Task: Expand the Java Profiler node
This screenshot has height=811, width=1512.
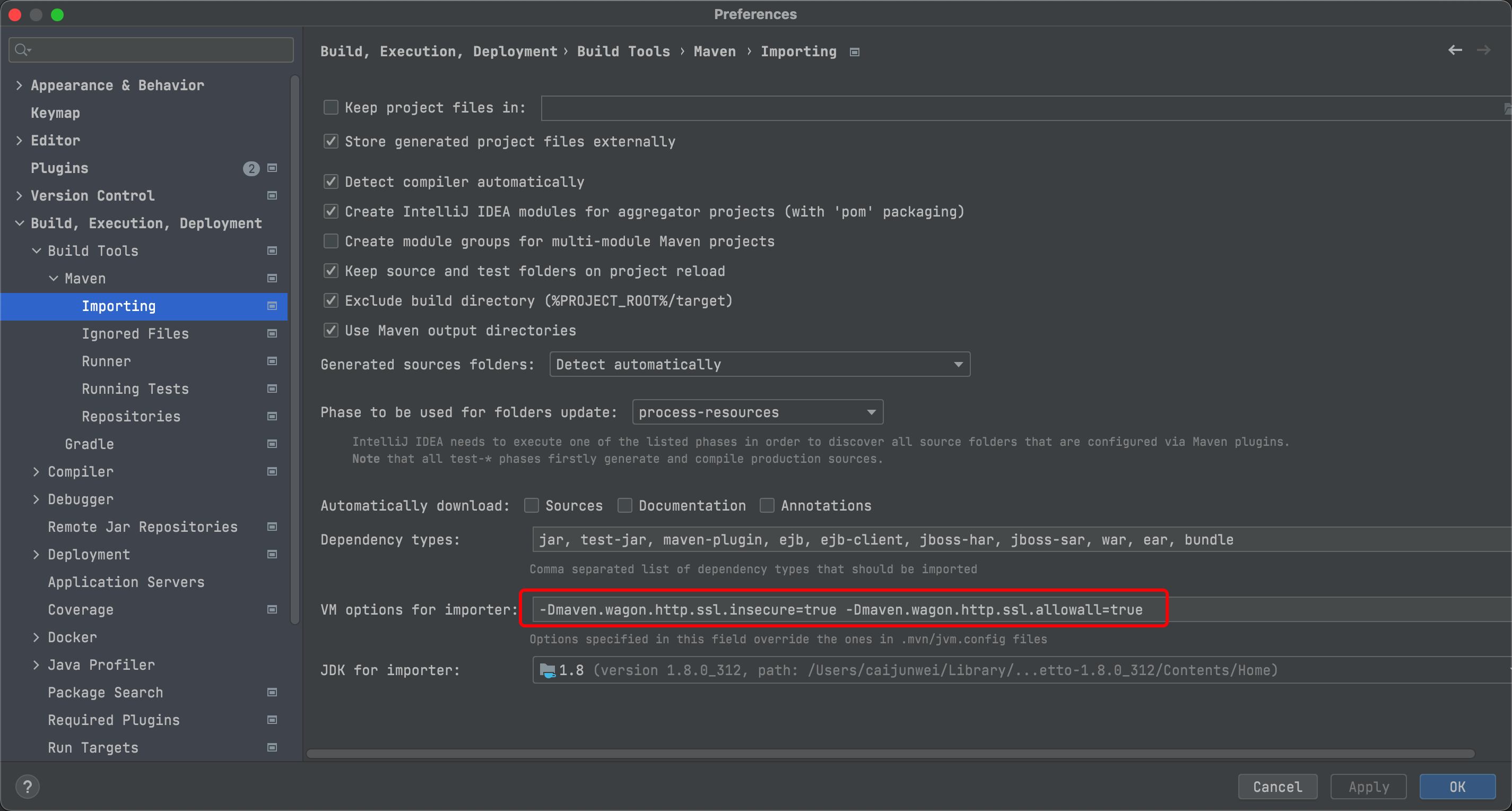Action: pos(37,665)
